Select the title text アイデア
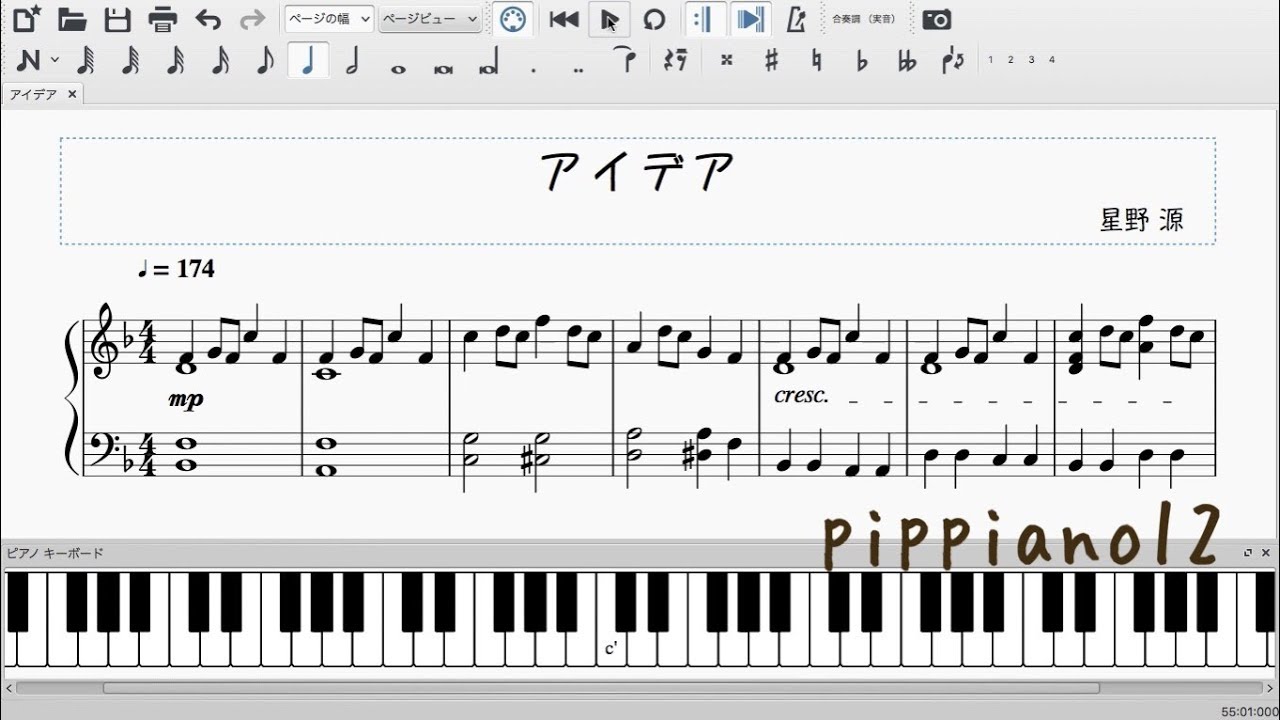Viewport: 1280px width, 720px height. [x=638, y=172]
